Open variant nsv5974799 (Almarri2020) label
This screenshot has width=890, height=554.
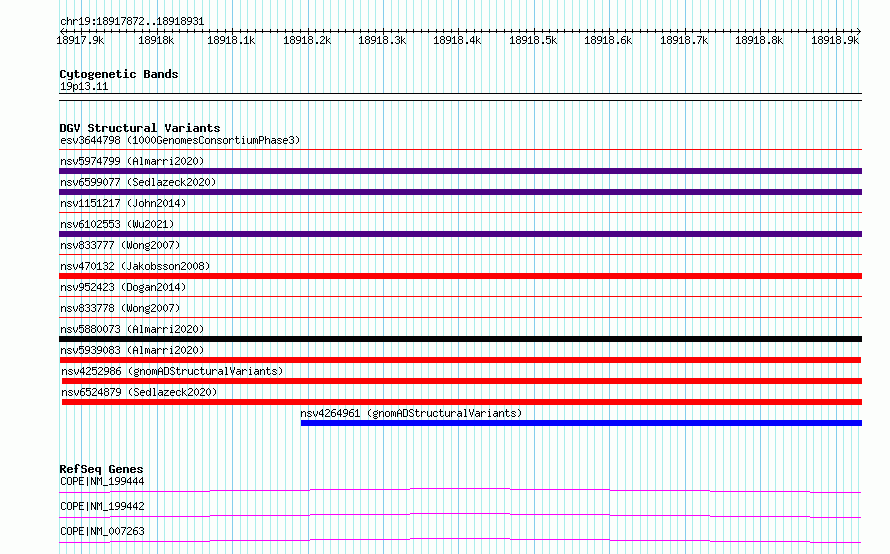point(132,161)
